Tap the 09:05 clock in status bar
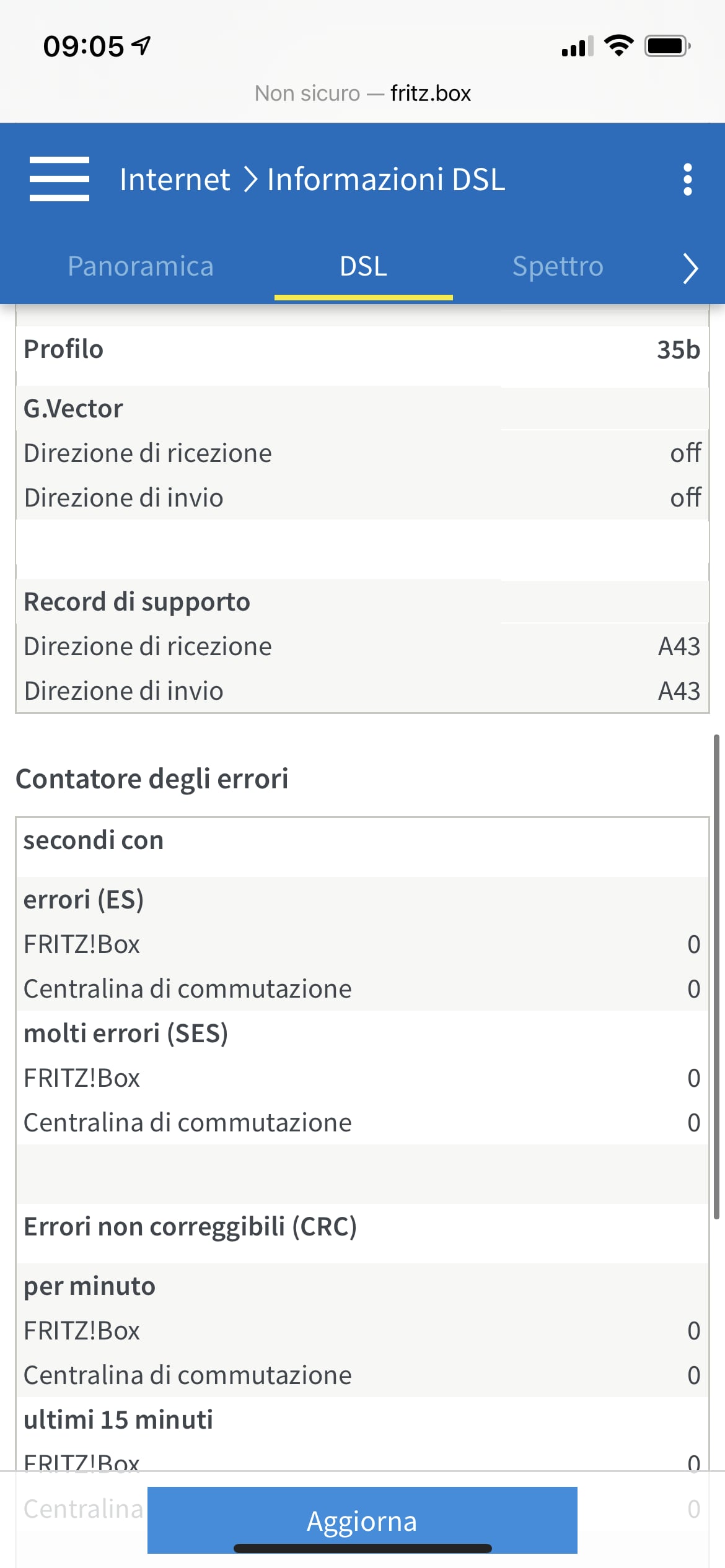This screenshot has width=725, height=1568. point(84,46)
